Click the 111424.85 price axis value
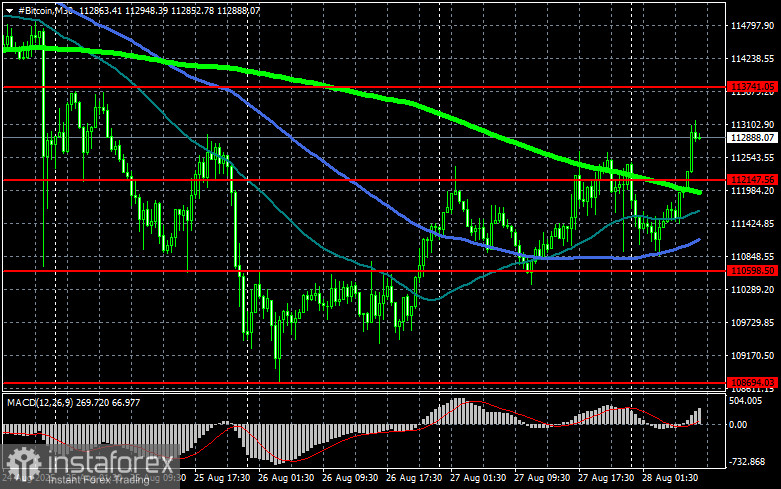This screenshot has width=781, height=489. coord(752,224)
